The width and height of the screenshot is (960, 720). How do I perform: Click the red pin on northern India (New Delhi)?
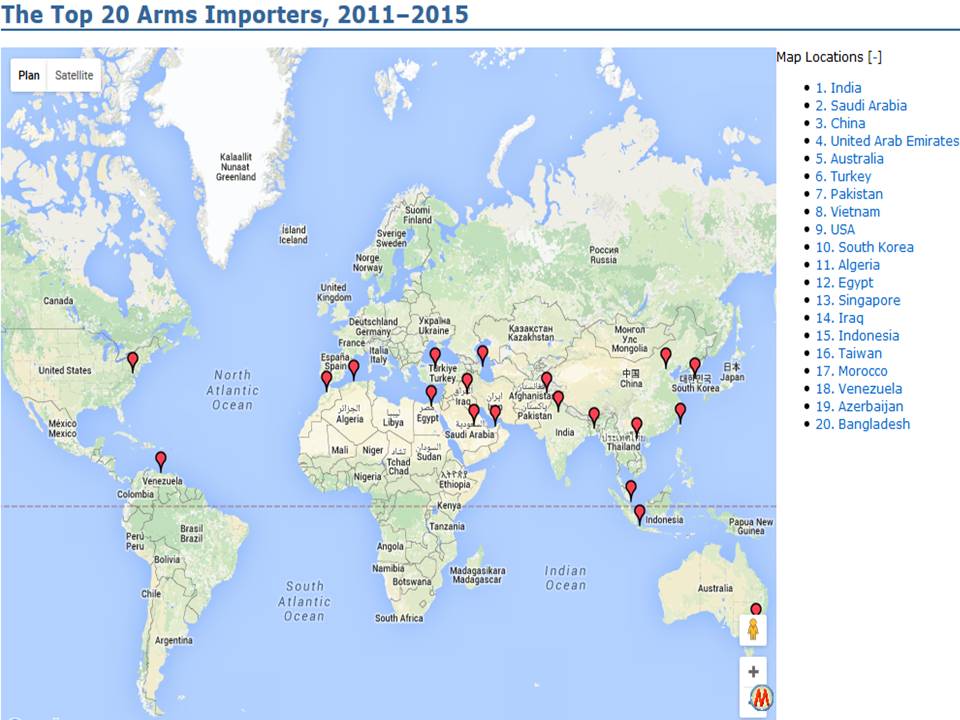pyautogui.click(x=558, y=400)
